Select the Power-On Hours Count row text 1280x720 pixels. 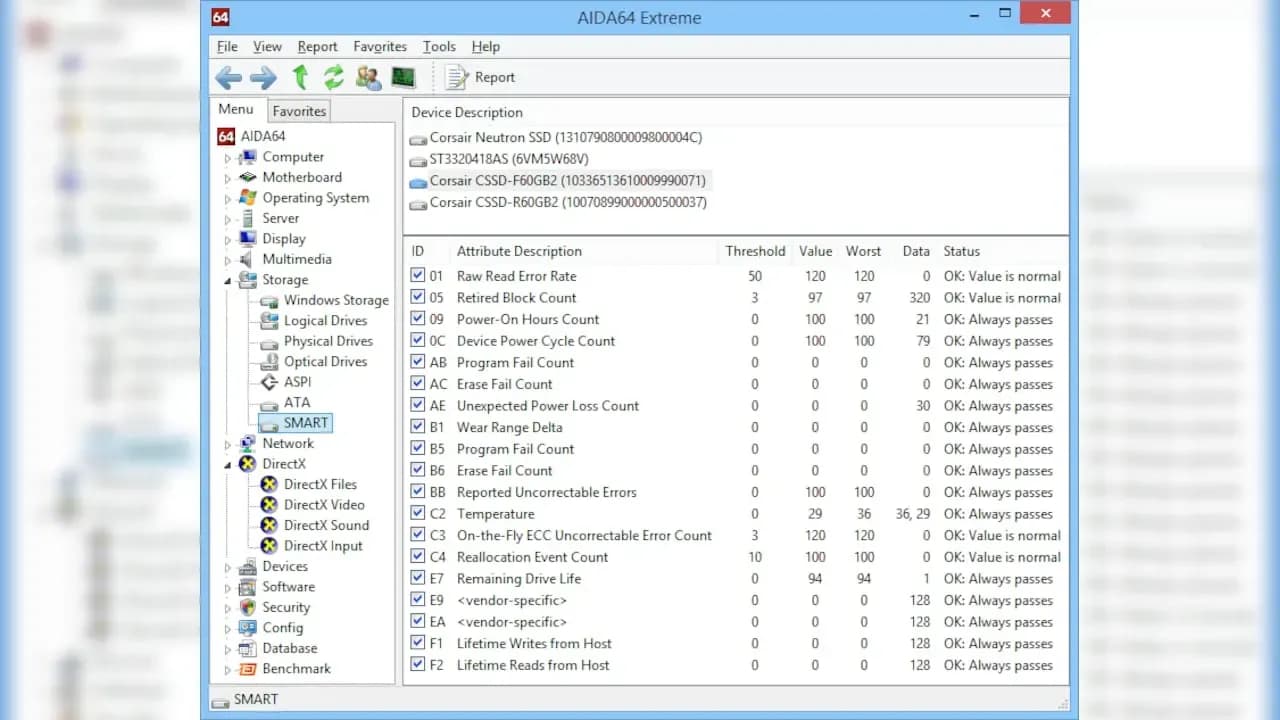point(528,319)
